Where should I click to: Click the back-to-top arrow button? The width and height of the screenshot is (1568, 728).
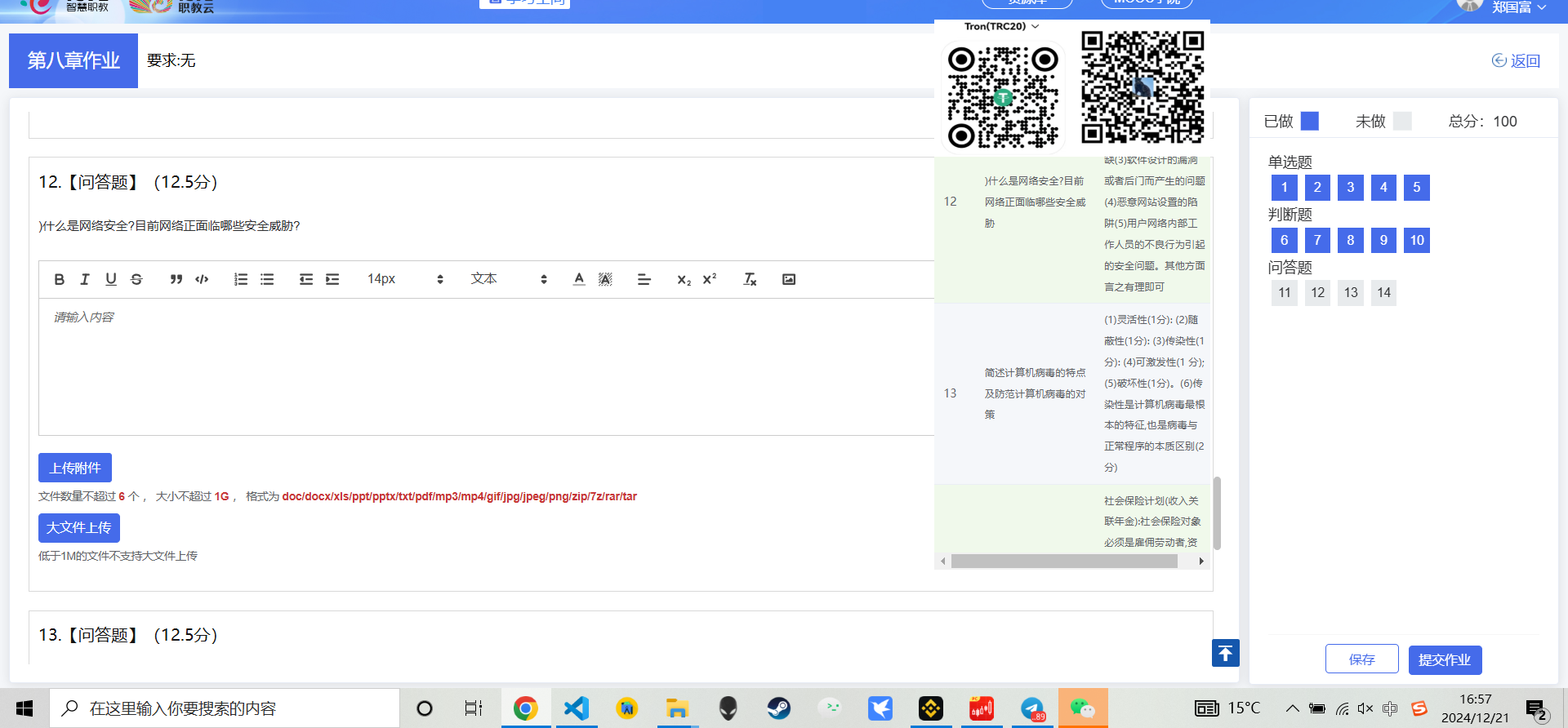1225,653
